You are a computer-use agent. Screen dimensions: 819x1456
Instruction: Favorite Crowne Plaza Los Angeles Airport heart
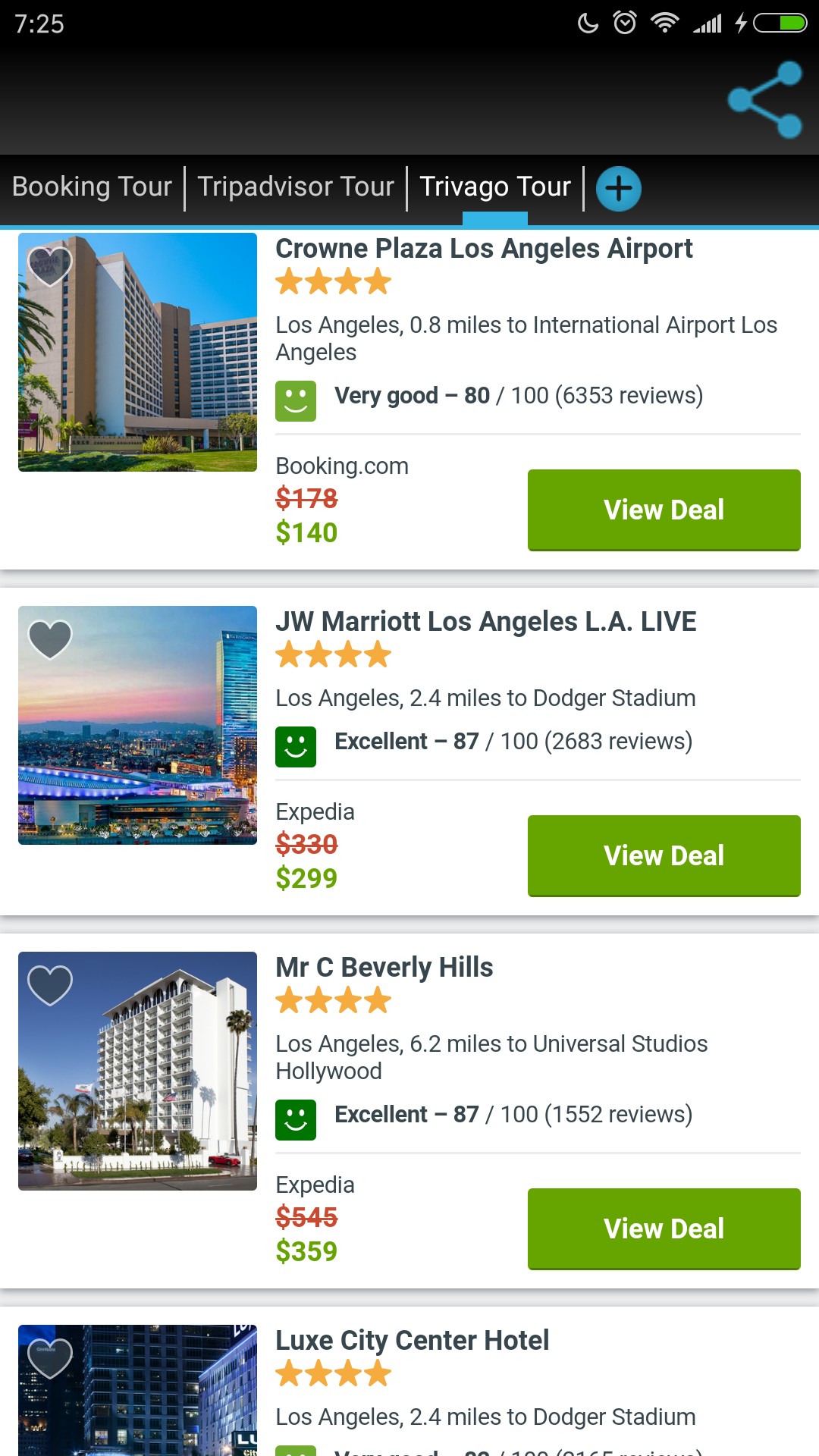pyautogui.click(x=50, y=266)
